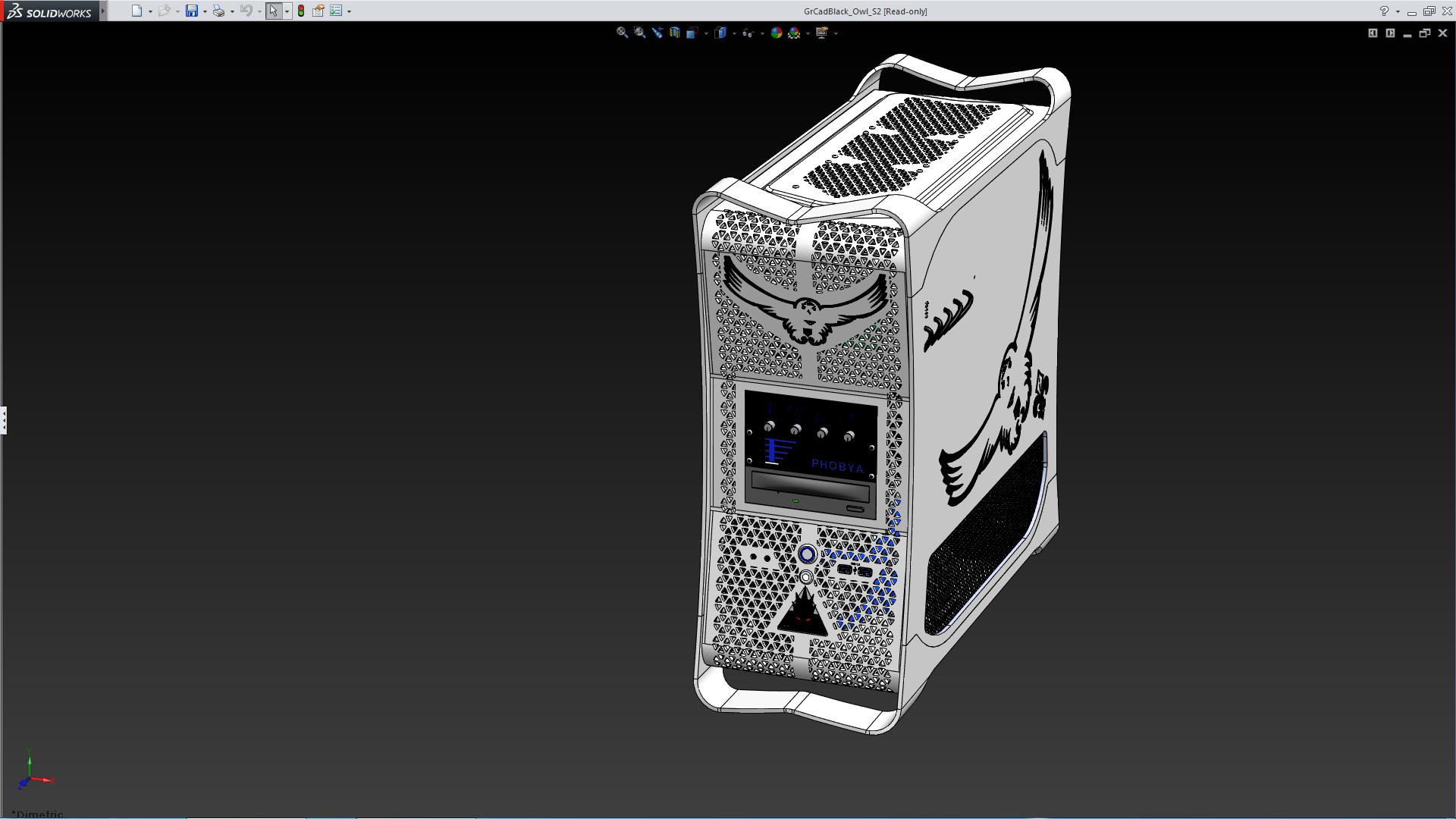Click the Save floppy disk icon
This screenshot has height=819, width=1456.
192,11
